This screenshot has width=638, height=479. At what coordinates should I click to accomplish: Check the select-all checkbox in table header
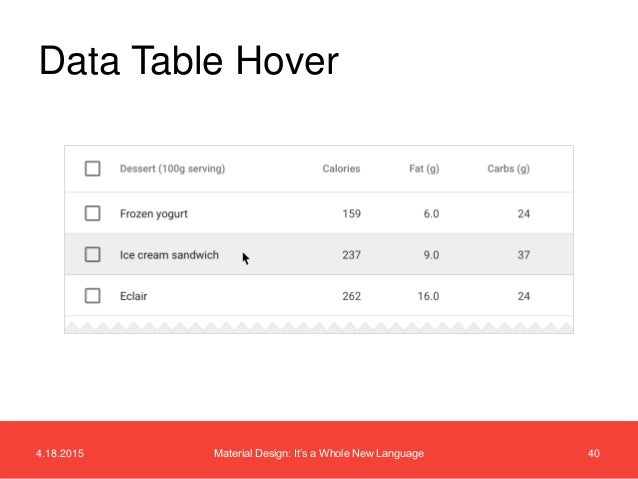coord(92,168)
